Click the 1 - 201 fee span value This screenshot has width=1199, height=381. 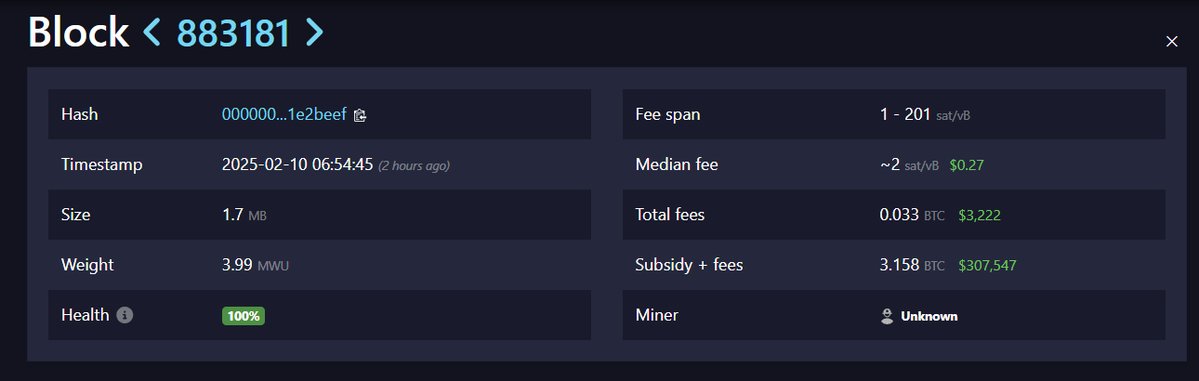(925, 115)
